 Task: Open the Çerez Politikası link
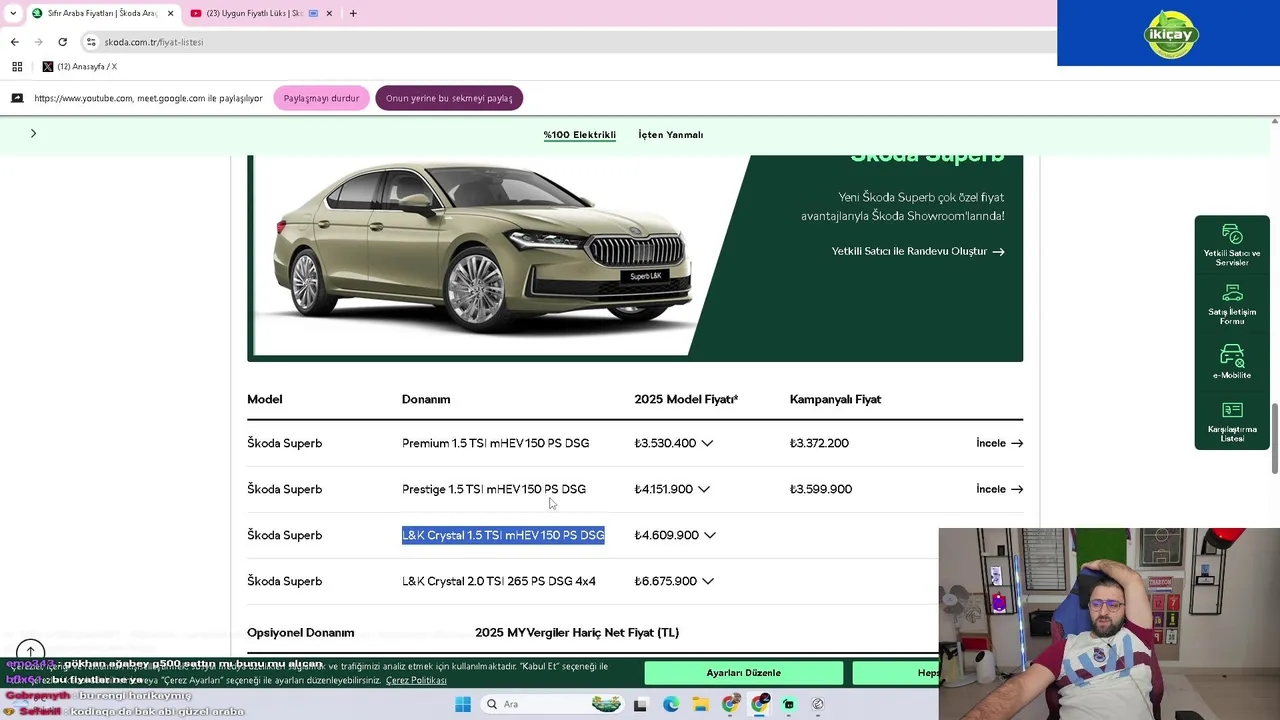coord(416,680)
